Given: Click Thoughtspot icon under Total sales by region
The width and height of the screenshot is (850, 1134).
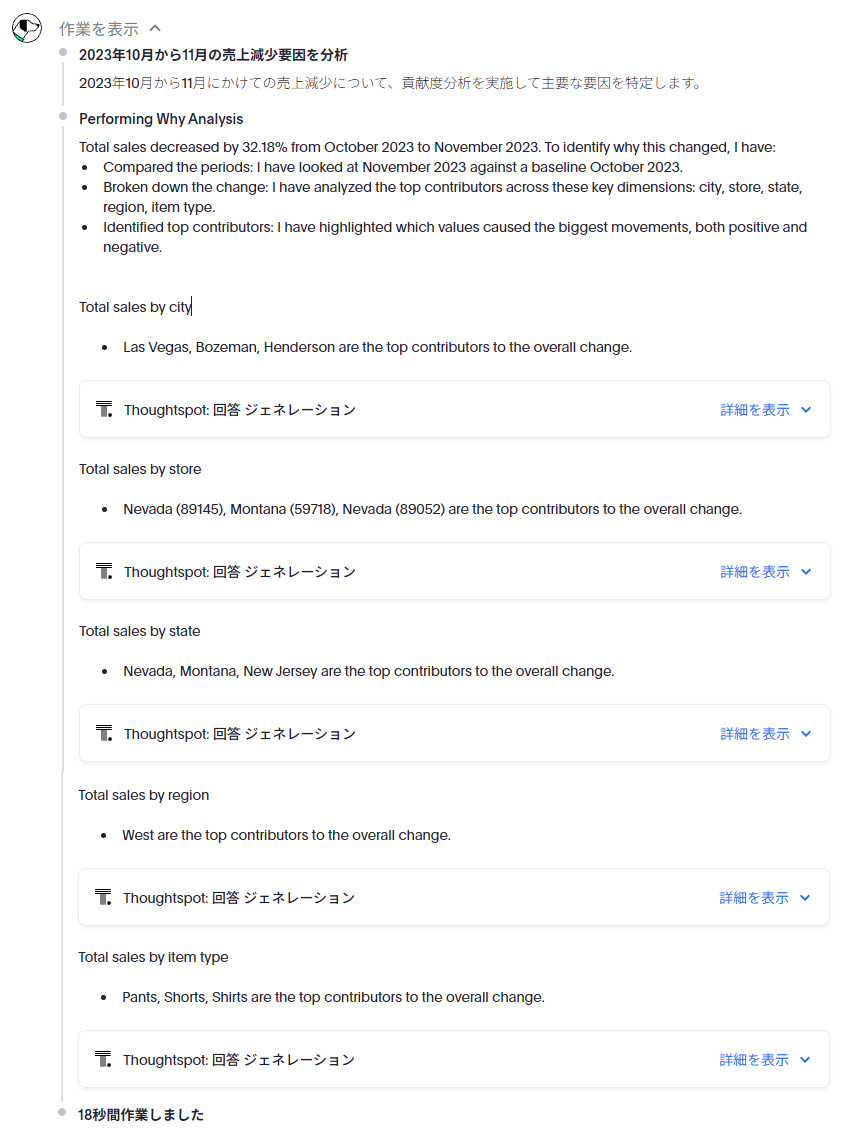Looking at the screenshot, I should (x=103, y=898).
